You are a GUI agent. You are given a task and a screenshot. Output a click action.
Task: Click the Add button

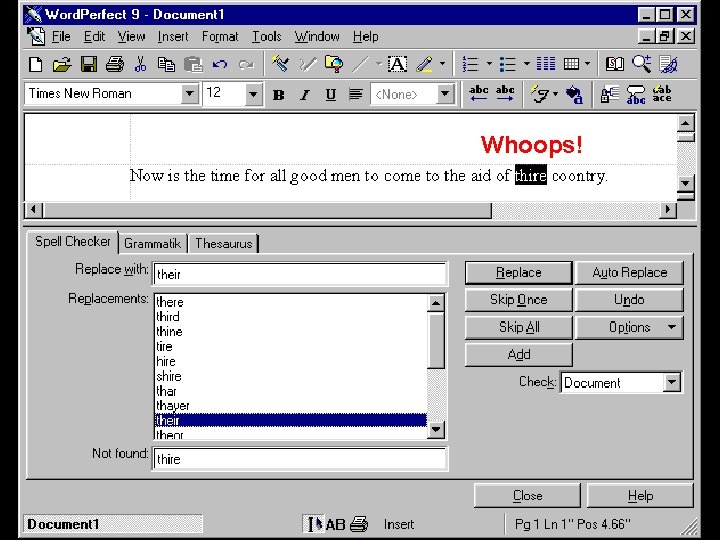(x=518, y=354)
